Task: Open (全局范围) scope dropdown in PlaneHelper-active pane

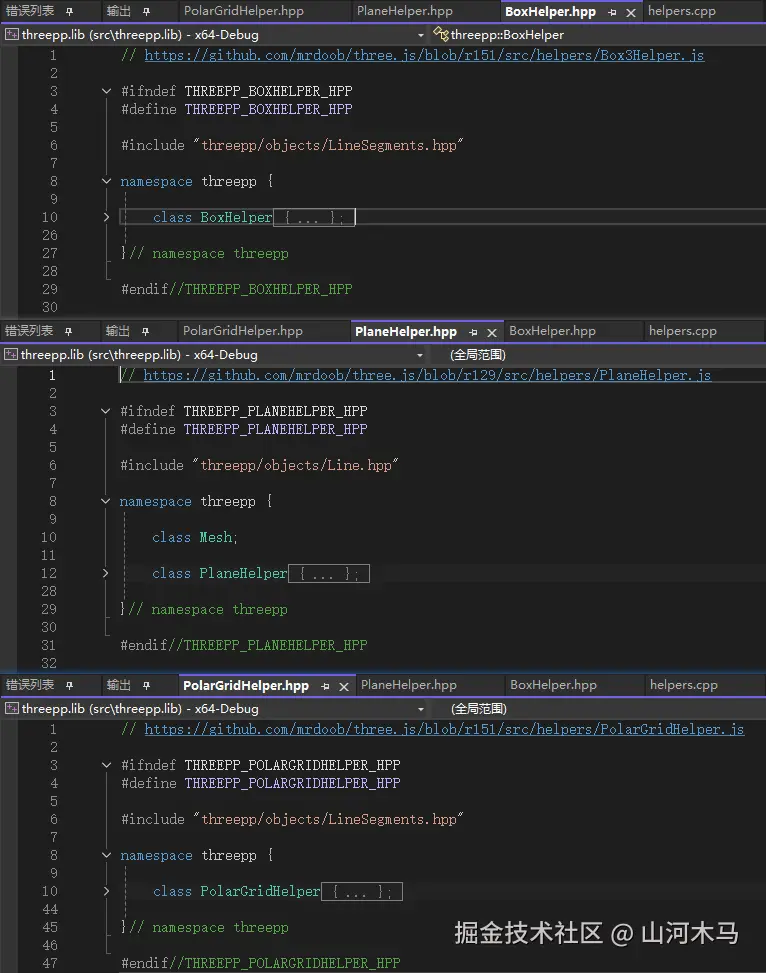Action: 598,355
